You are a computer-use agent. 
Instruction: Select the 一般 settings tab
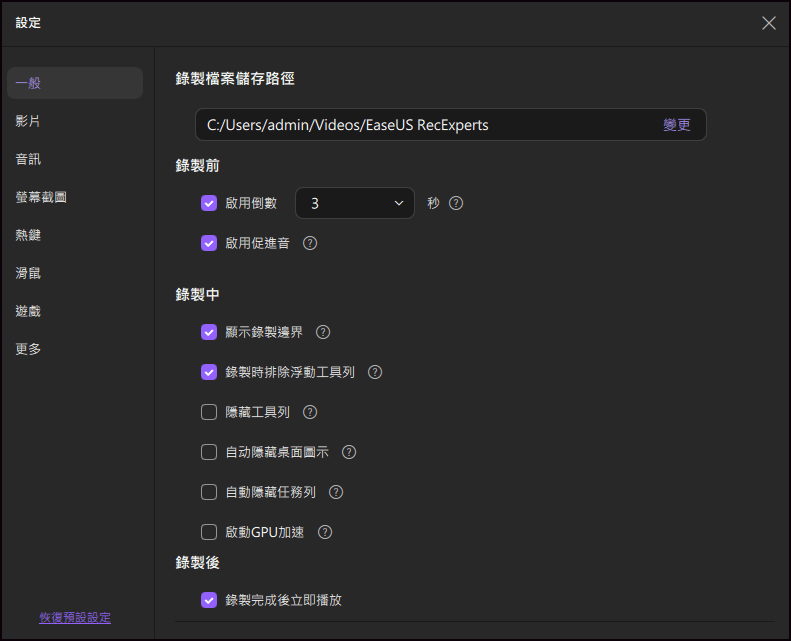click(x=75, y=83)
